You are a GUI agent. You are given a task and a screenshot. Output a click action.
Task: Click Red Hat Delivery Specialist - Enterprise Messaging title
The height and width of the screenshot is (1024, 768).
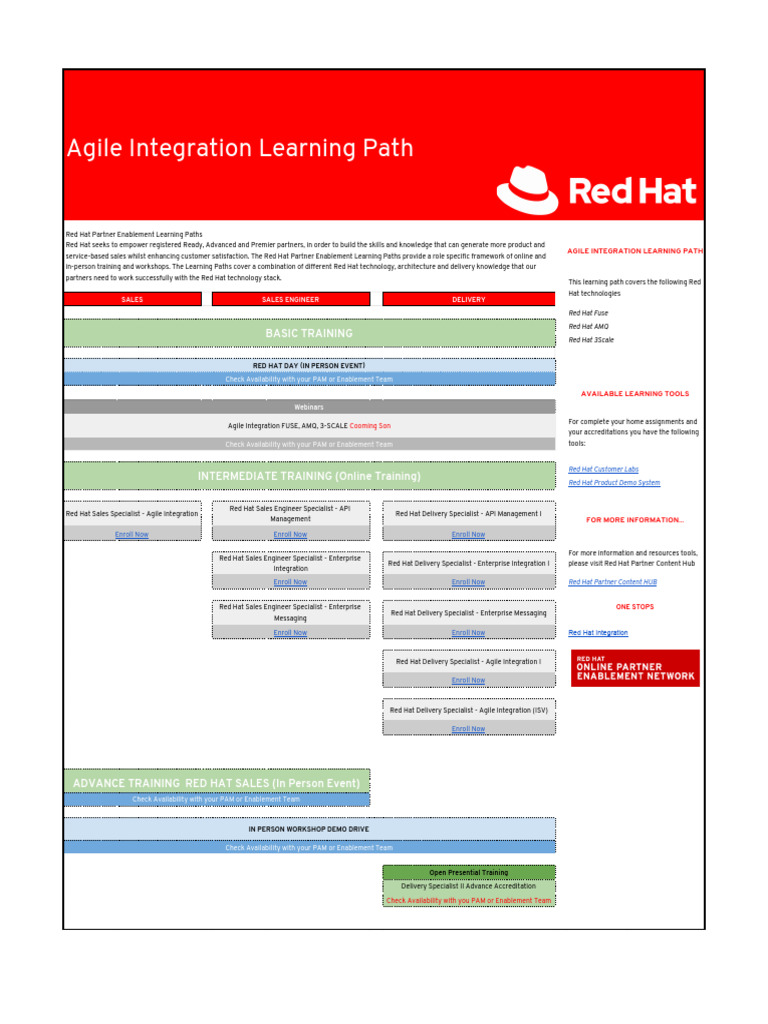coord(469,613)
